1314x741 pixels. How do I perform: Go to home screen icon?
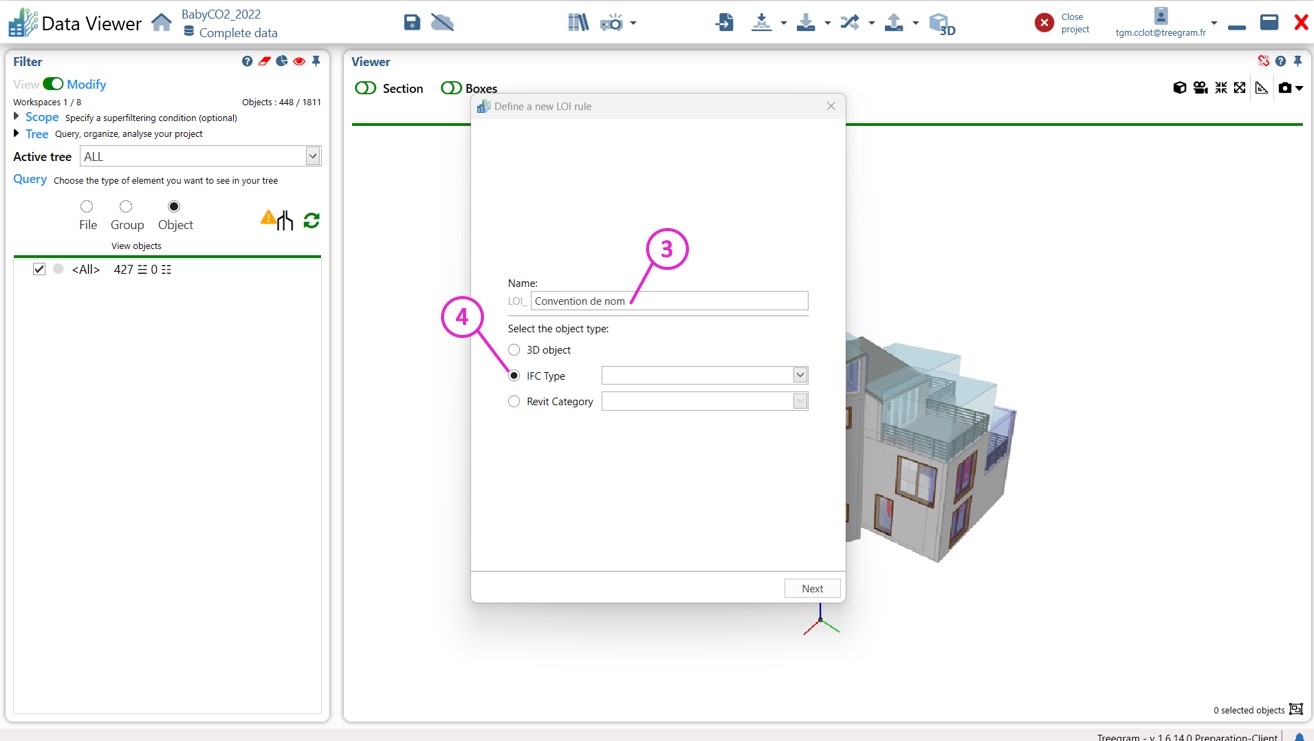coord(161,22)
